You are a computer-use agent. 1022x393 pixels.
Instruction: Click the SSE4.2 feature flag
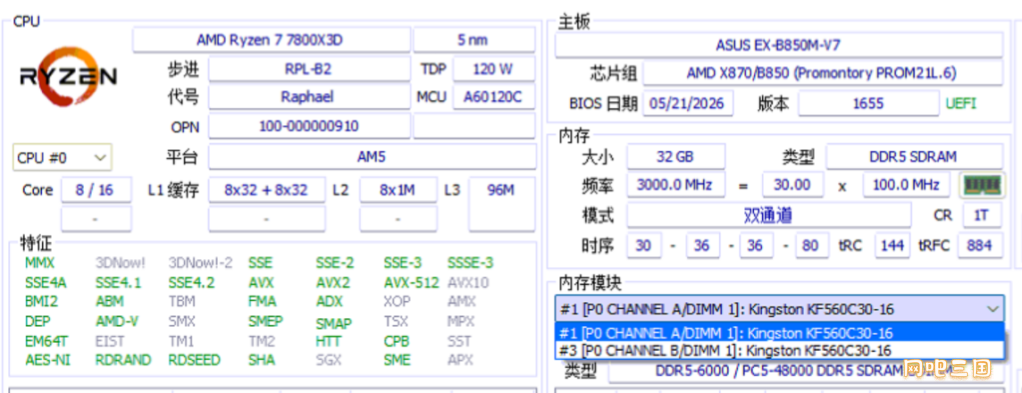coord(191,283)
